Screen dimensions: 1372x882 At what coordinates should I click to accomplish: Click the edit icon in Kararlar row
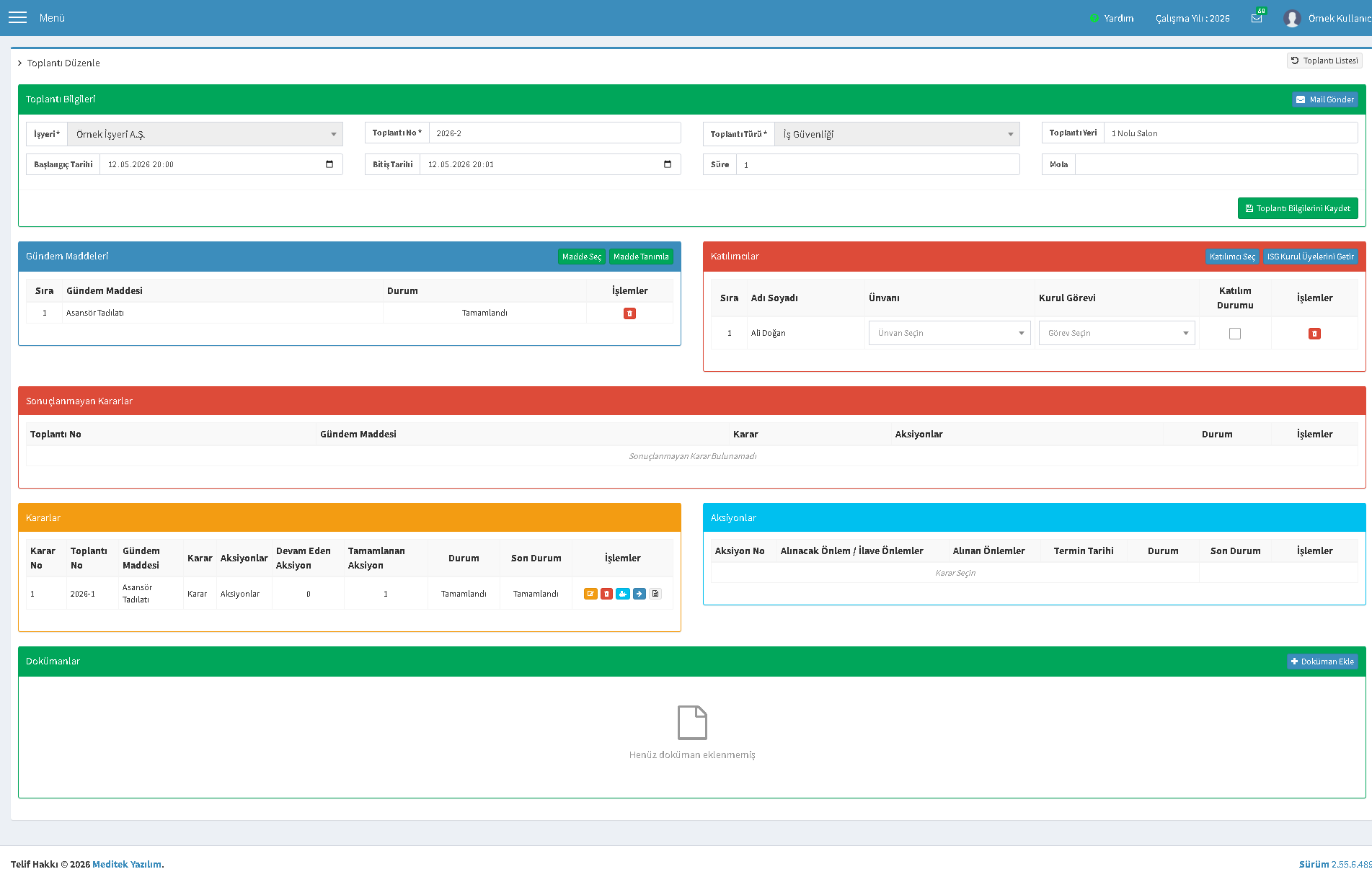(590, 594)
